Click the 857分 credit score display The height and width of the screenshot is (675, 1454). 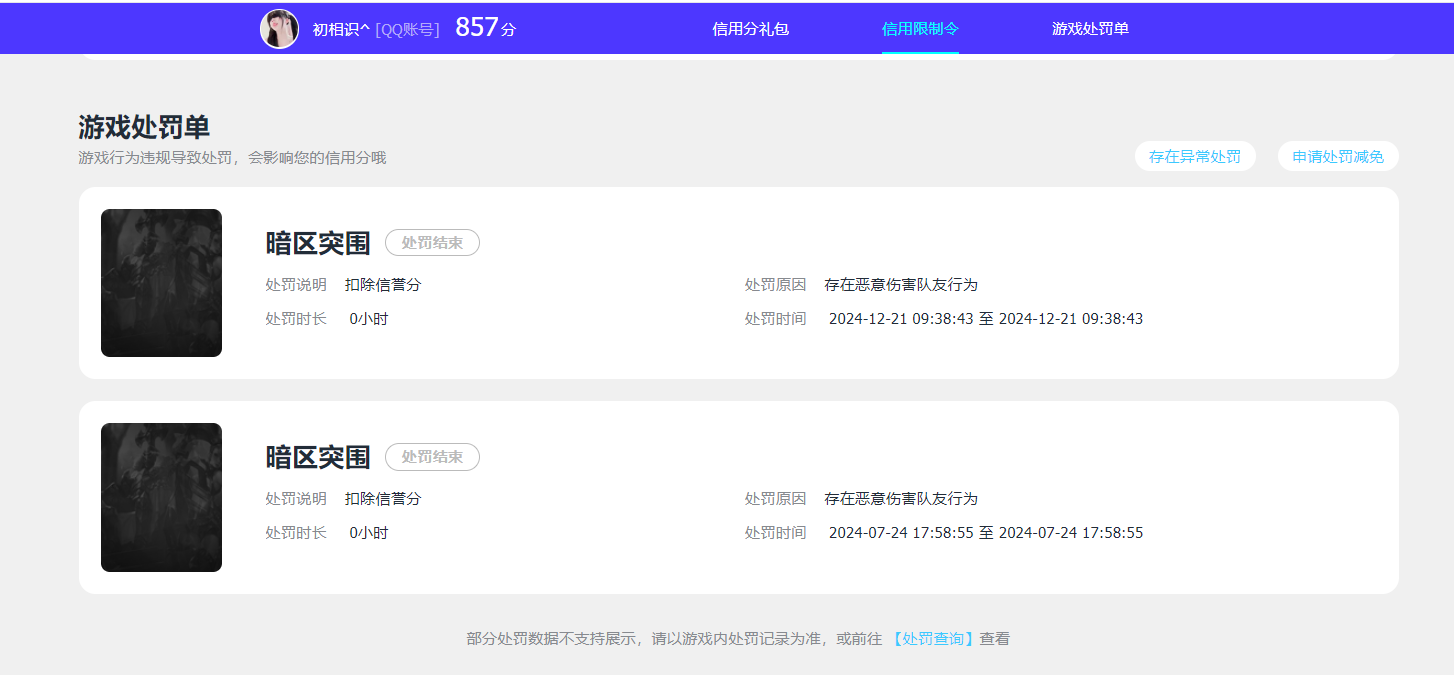point(479,28)
